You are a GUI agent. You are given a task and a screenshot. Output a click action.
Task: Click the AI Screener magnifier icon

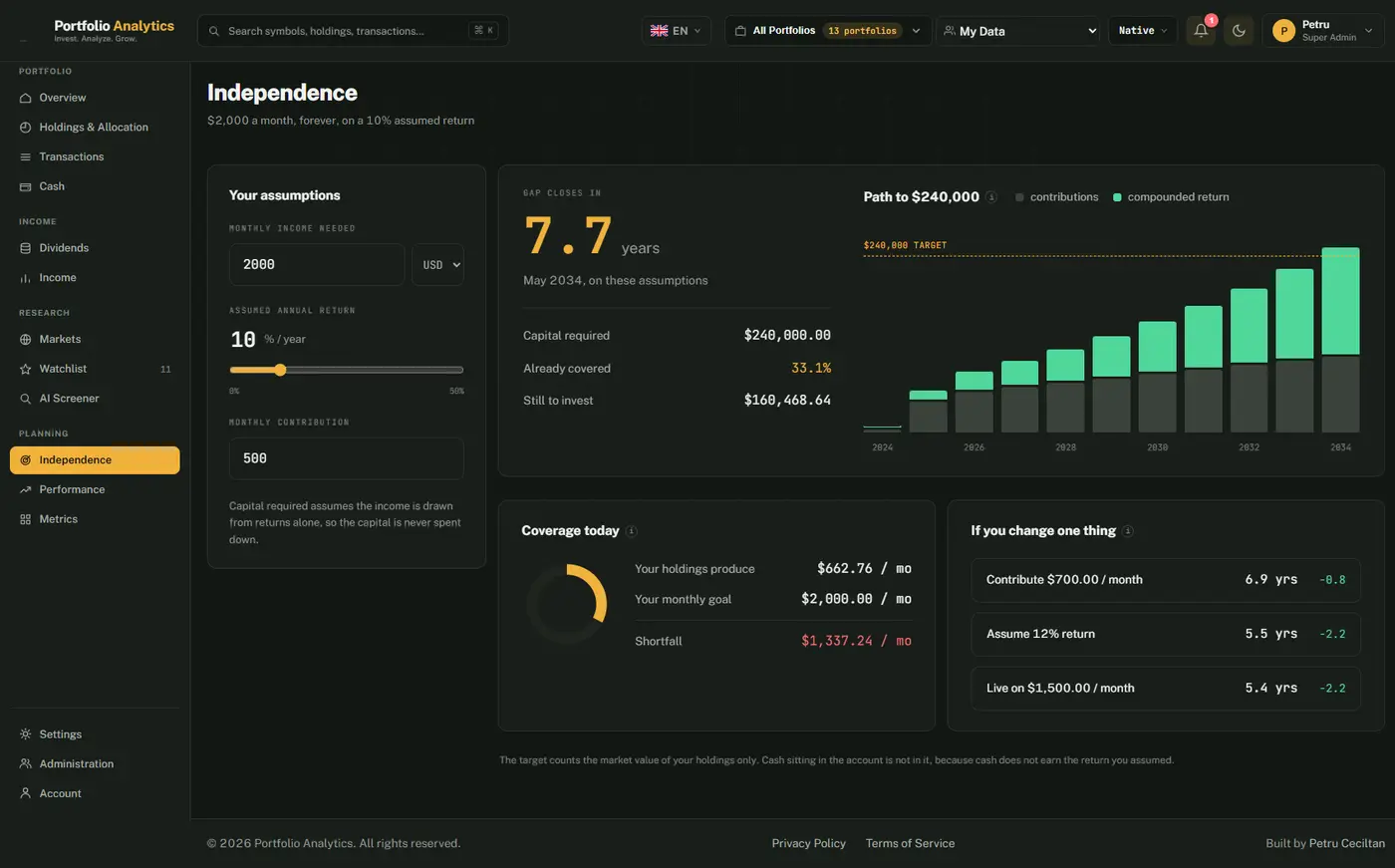(x=26, y=399)
